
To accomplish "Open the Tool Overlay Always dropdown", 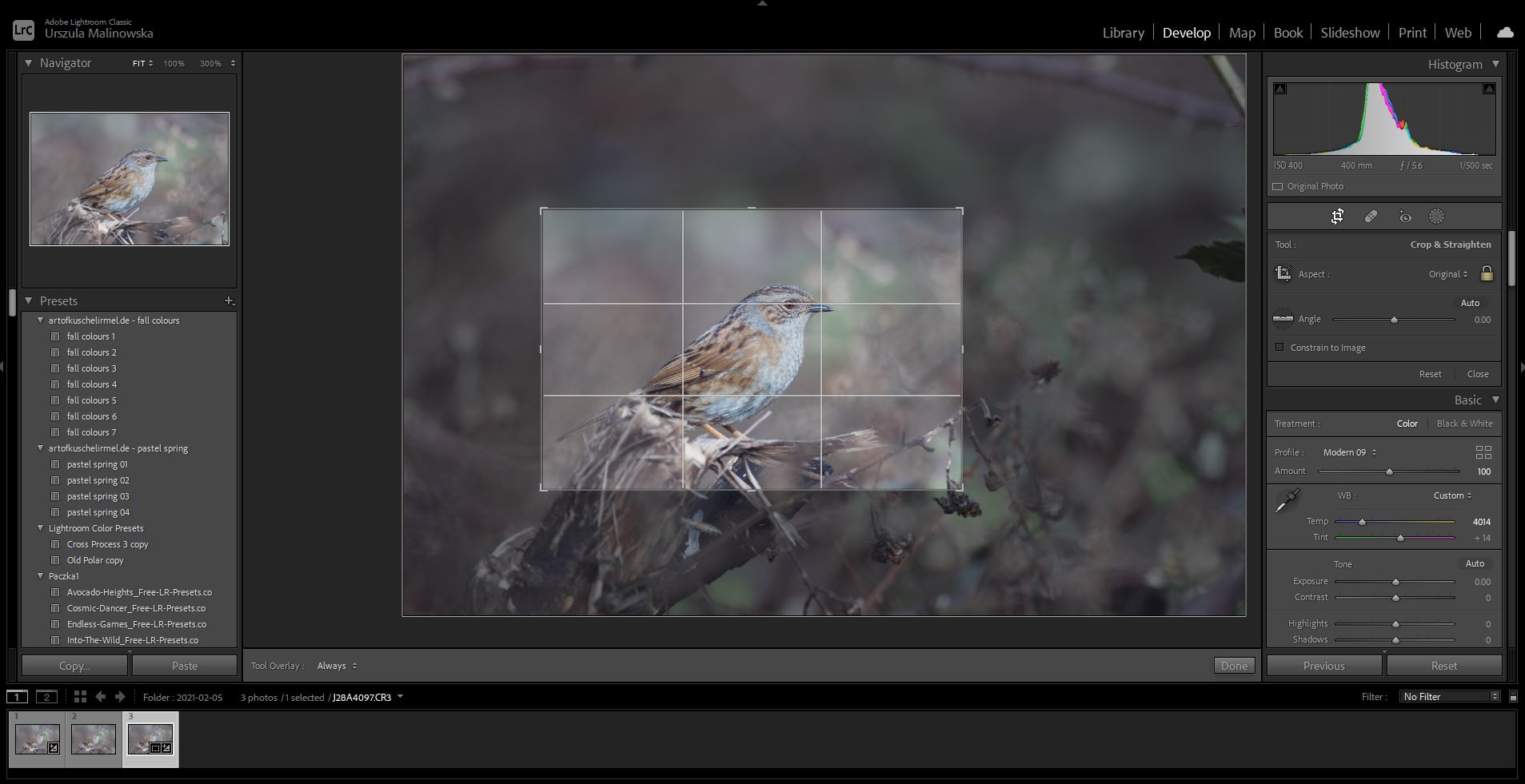I will tap(337, 666).
